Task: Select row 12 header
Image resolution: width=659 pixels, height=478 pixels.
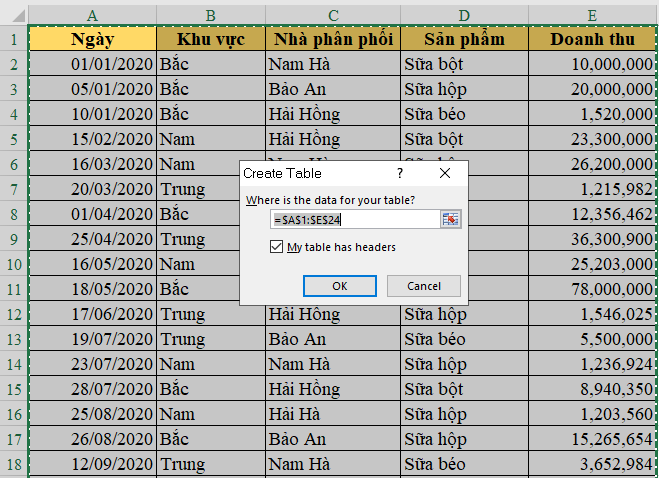Action: [14, 314]
